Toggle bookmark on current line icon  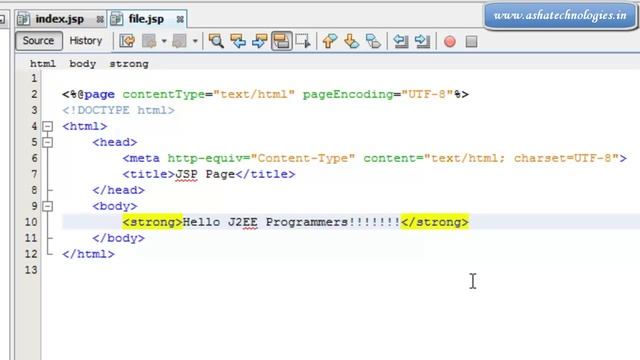click(x=373, y=41)
